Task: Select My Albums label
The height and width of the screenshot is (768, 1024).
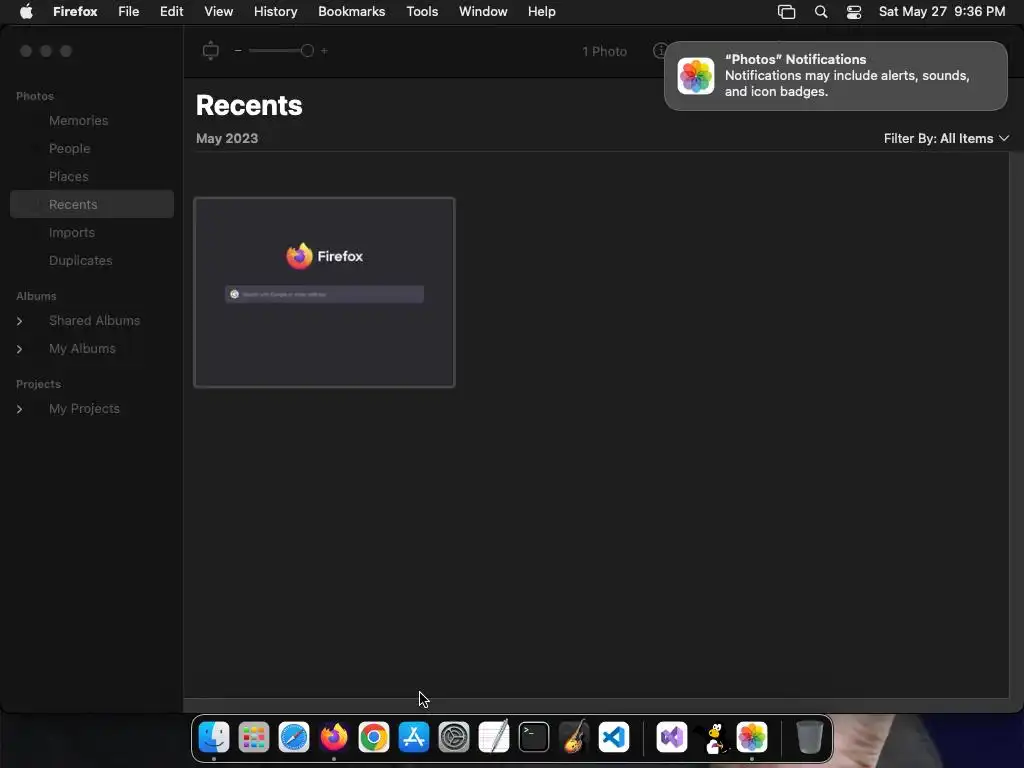Action: tap(82, 349)
